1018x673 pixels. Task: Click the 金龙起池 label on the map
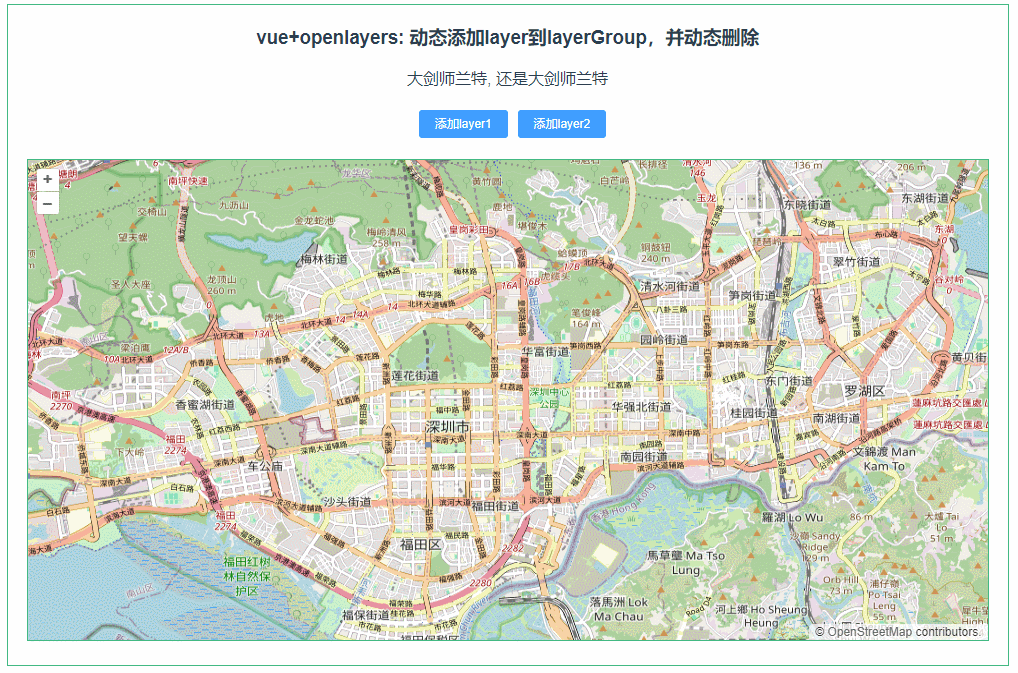(x=314, y=221)
